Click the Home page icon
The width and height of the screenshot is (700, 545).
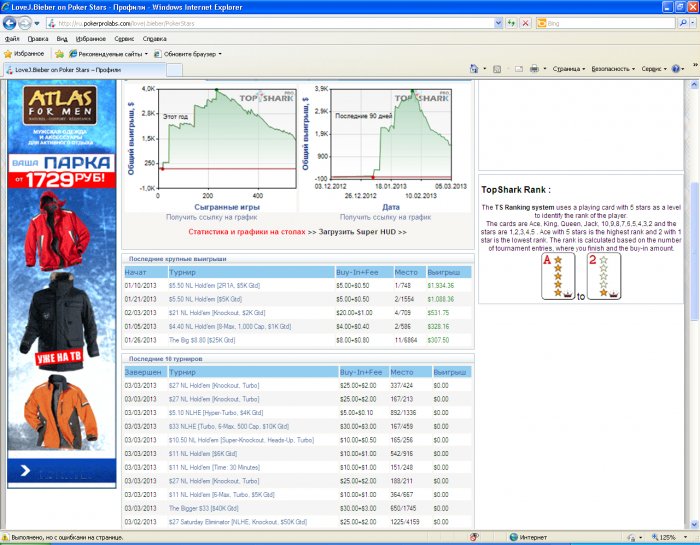coord(474,69)
